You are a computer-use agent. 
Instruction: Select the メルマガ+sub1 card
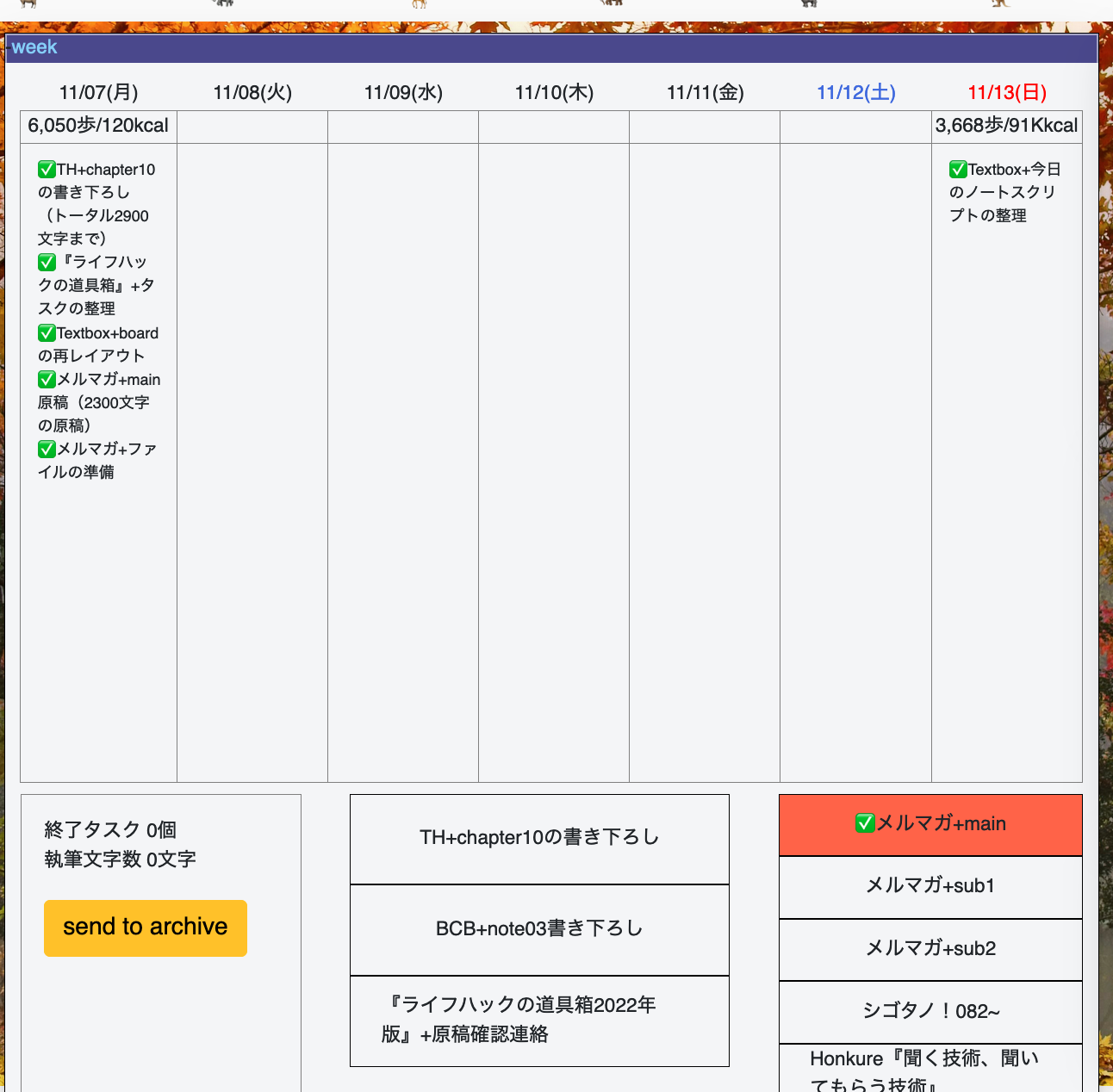coord(930,886)
